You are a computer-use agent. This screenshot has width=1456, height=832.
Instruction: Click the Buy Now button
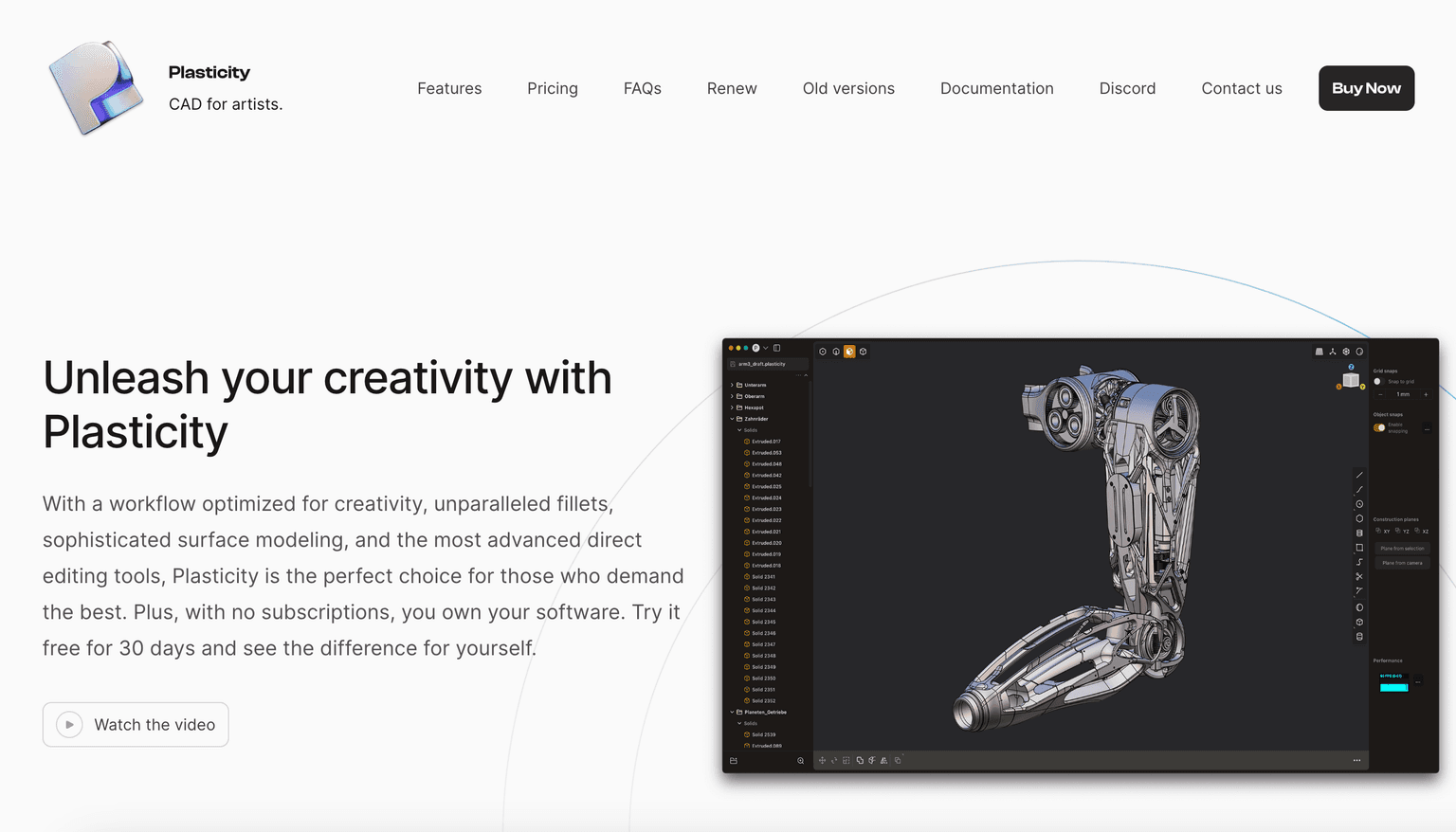[x=1366, y=88]
